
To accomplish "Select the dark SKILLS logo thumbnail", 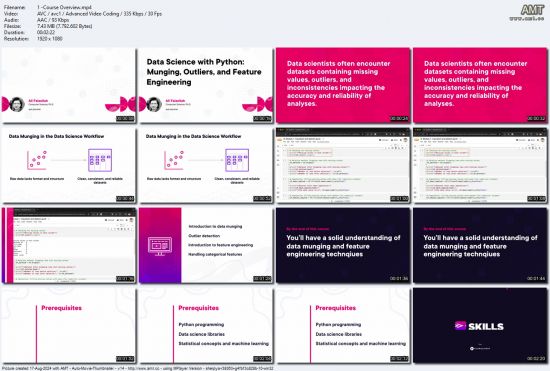I will (x=480, y=325).
